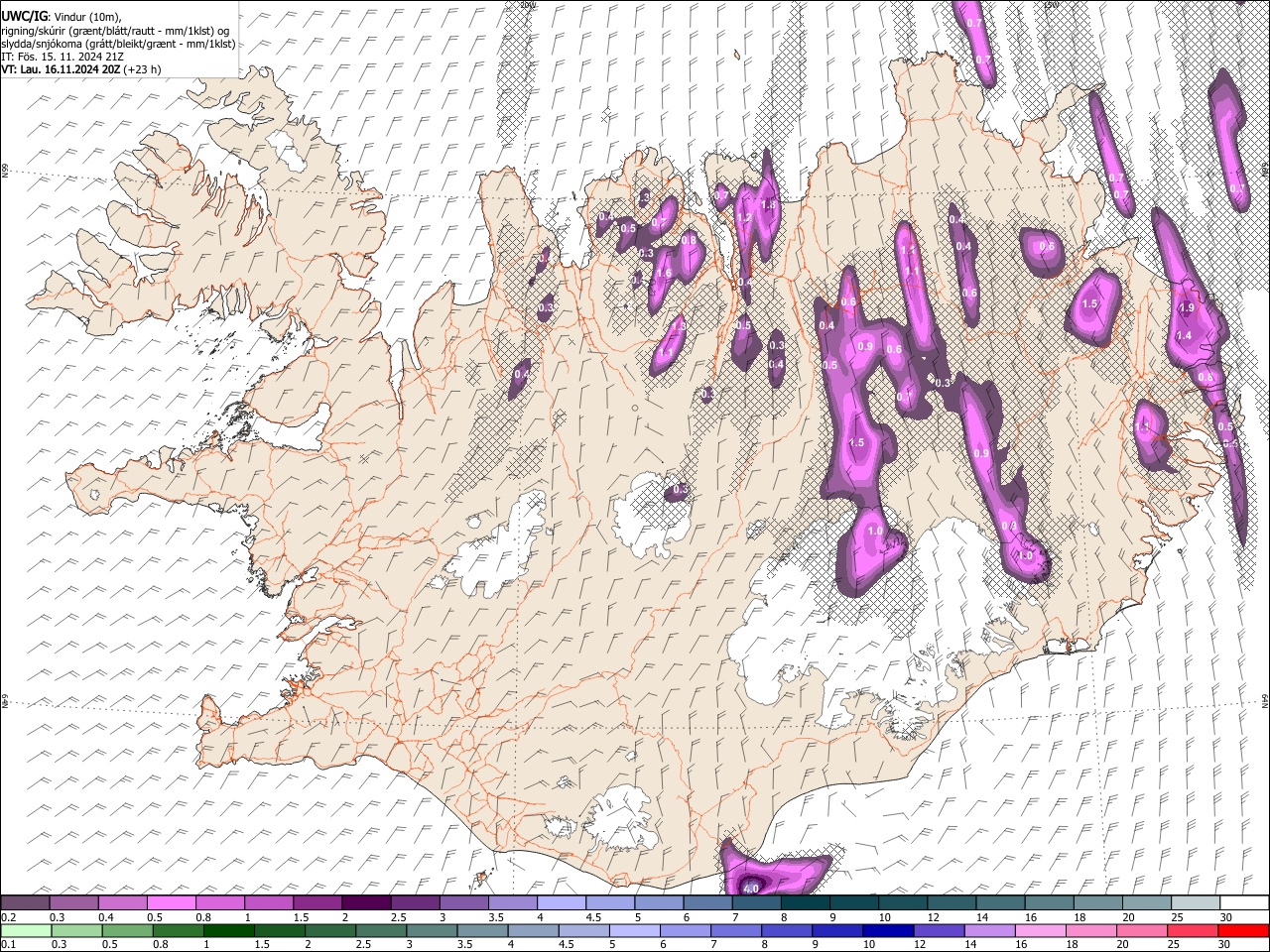The height and width of the screenshot is (952, 1270).
Task: Click the "1.8" precipitation value on the map
Action: tap(767, 204)
